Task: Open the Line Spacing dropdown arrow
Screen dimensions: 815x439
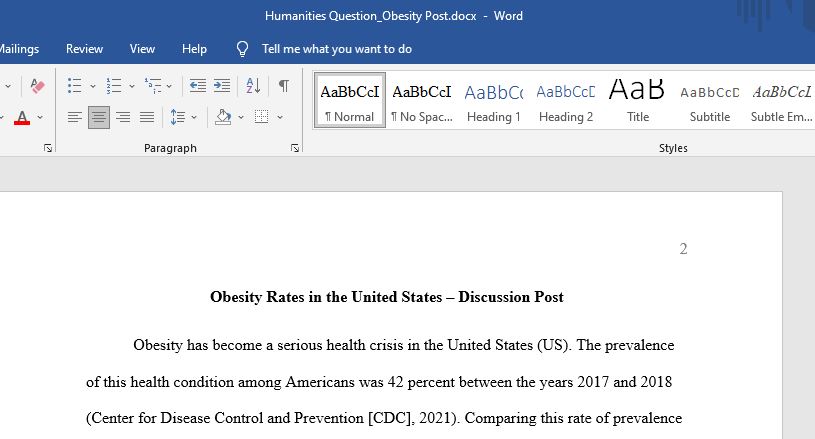Action: [194, 117]
